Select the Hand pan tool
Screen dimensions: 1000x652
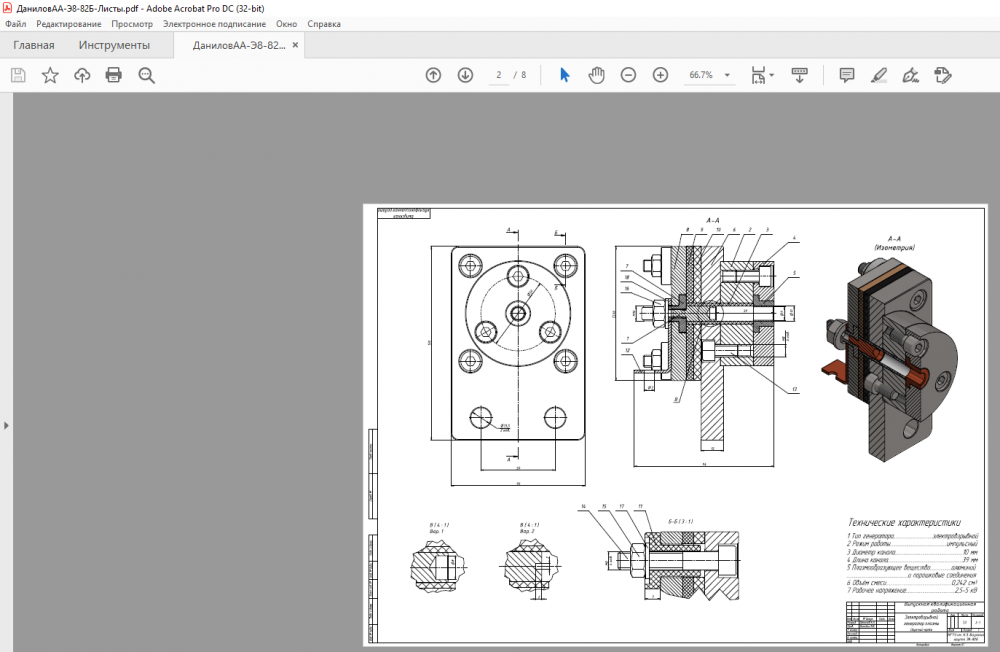596,75
